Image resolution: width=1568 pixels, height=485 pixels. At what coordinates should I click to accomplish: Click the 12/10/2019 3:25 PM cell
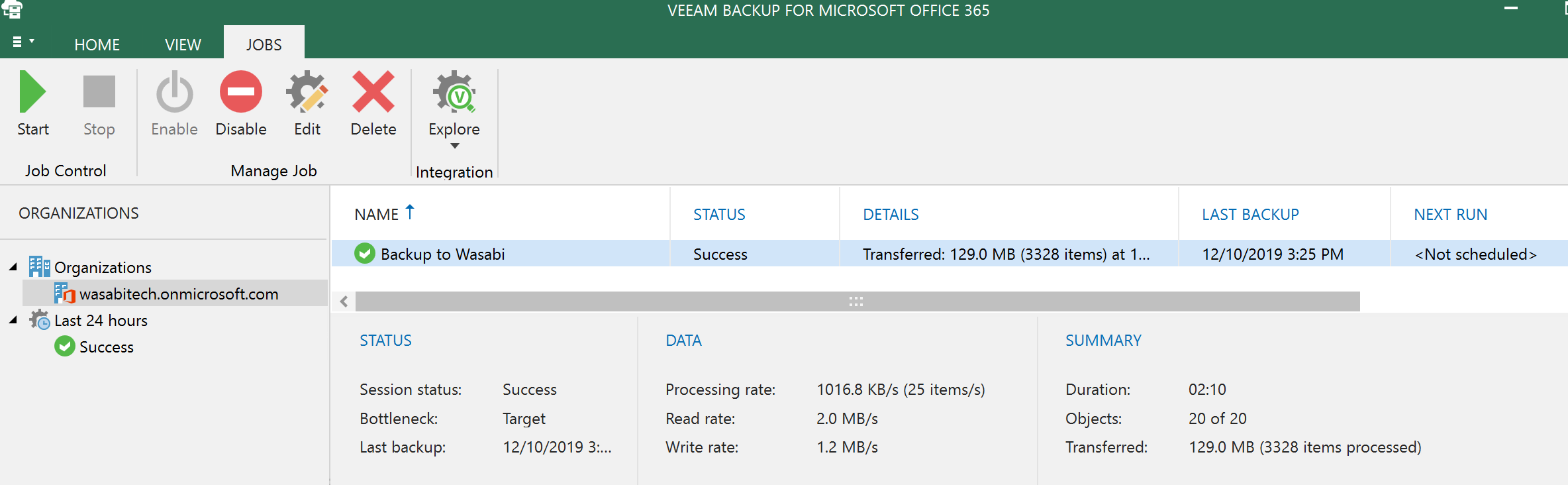click(1273, 254)
